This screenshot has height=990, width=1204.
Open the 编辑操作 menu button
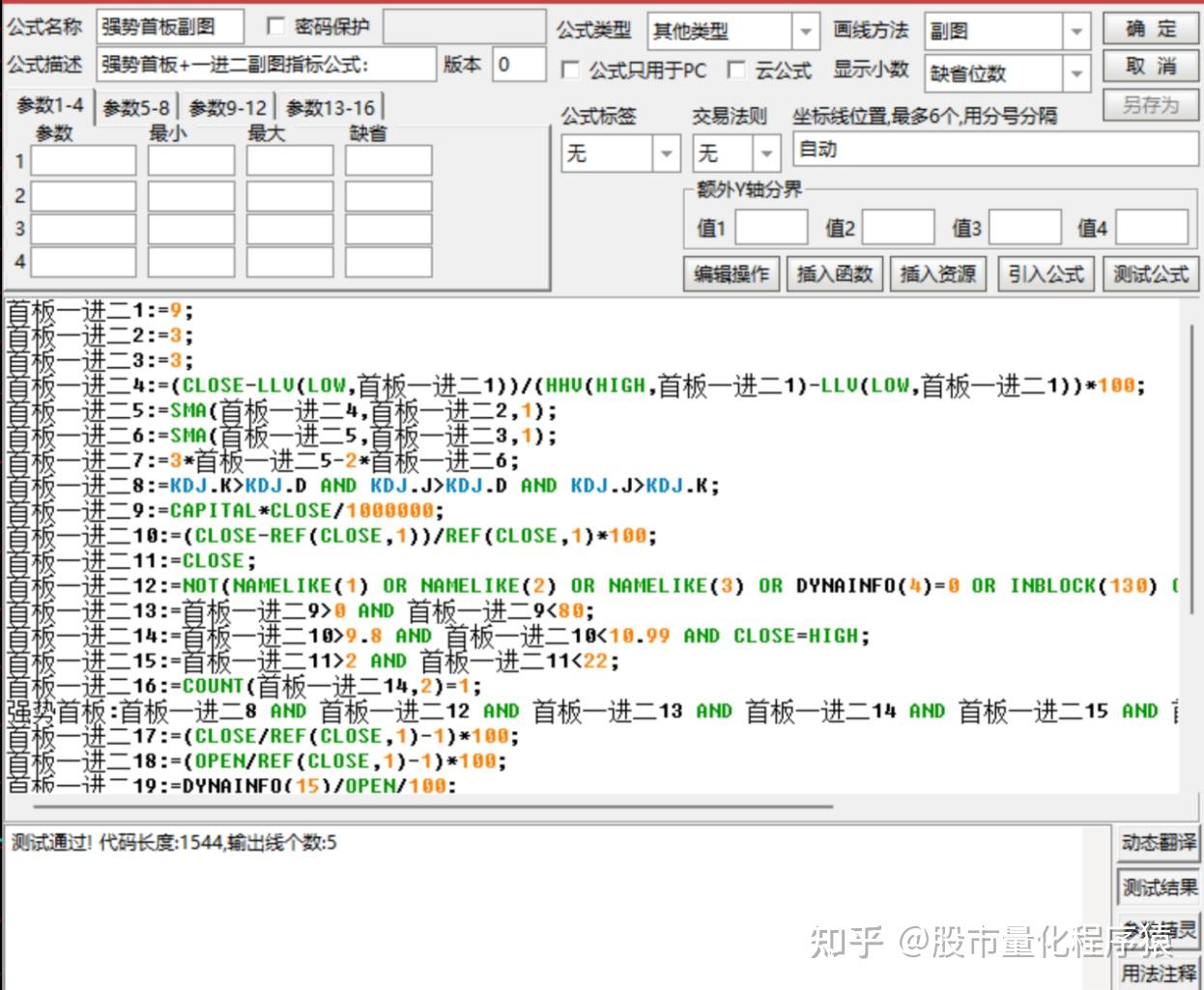[x=731, y=274]
